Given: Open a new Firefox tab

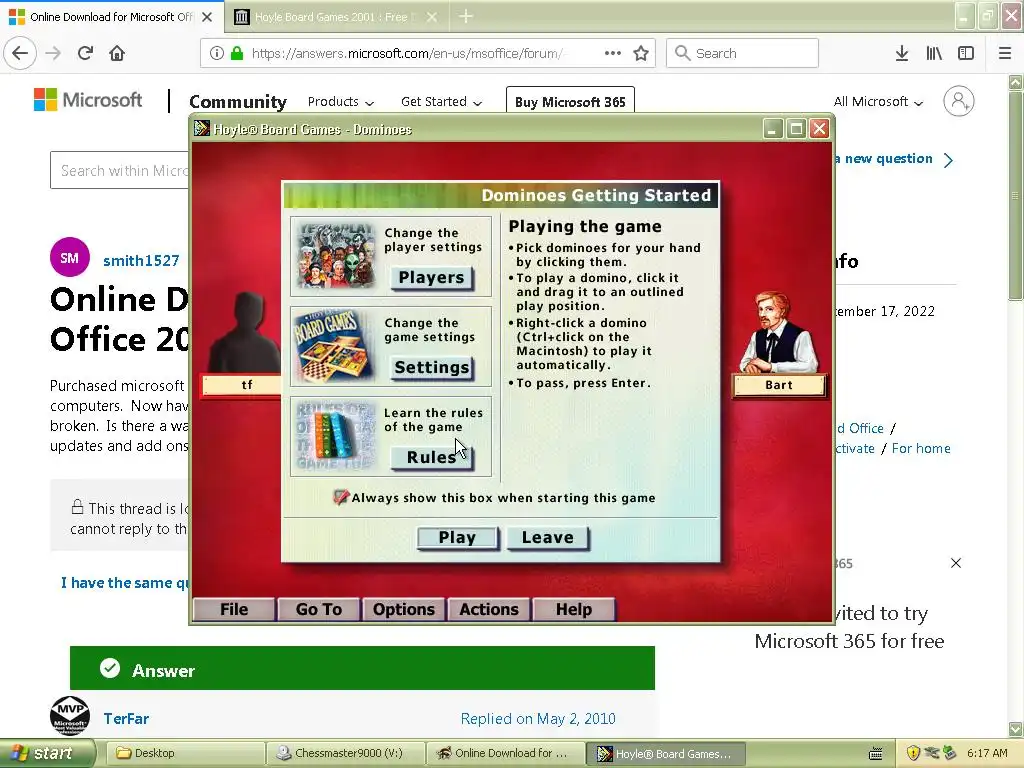Looking at the screenshot, I should click(466, 17).
